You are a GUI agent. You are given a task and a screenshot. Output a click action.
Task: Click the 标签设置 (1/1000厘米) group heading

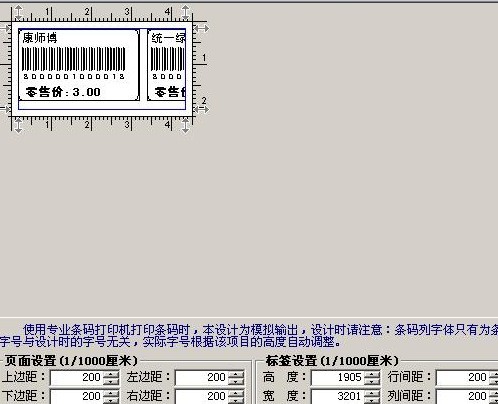point(332,361)
